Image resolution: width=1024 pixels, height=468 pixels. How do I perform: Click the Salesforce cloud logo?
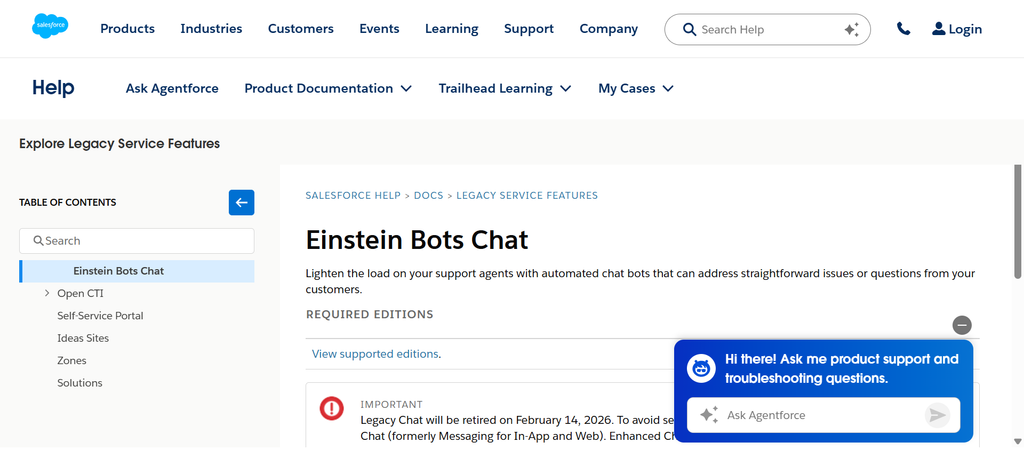50,26
